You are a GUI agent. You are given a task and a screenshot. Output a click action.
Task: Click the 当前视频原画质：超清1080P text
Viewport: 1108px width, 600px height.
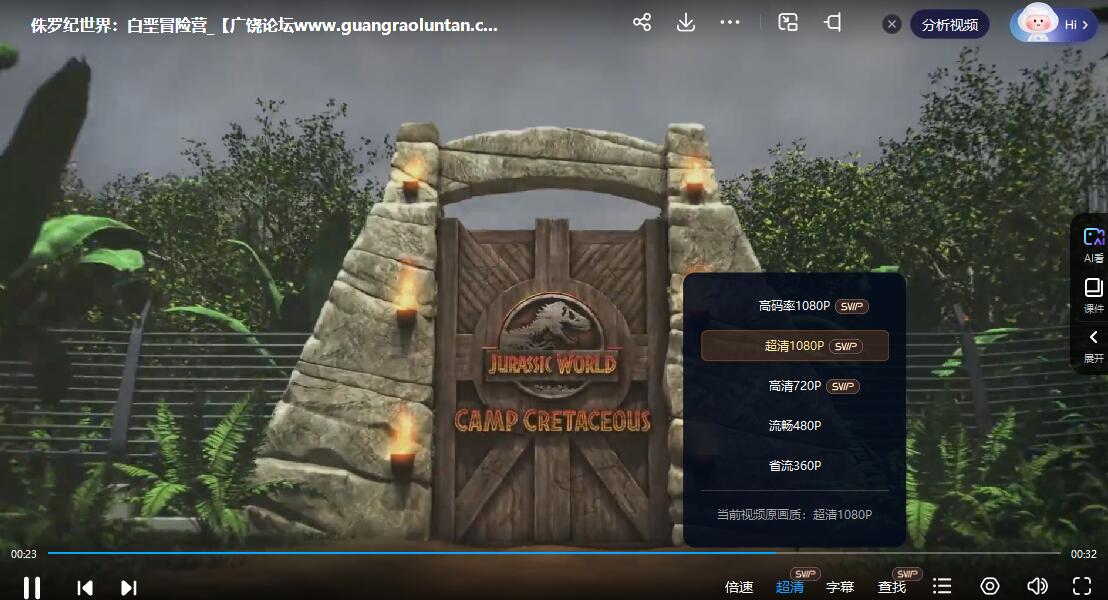pos(795,514)
